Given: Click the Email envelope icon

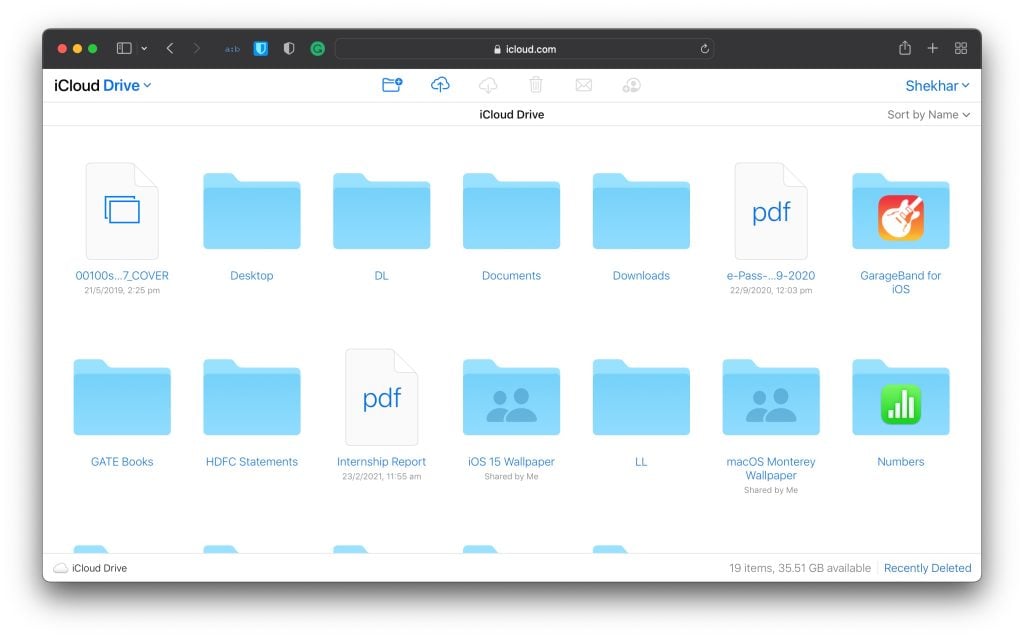Looking at the screenshot, I should [x=584, y=85].
